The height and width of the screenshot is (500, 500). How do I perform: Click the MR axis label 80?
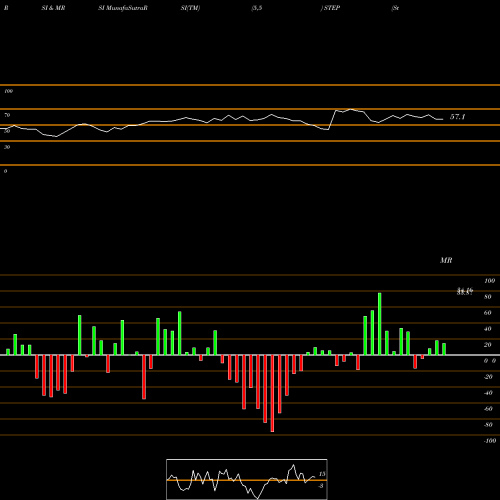click(487, 297)
